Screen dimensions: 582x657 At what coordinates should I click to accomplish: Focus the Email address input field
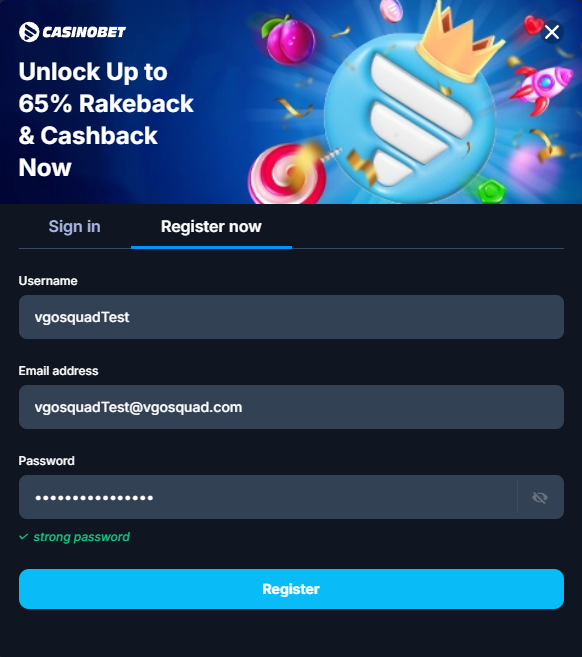pos(291,407)
